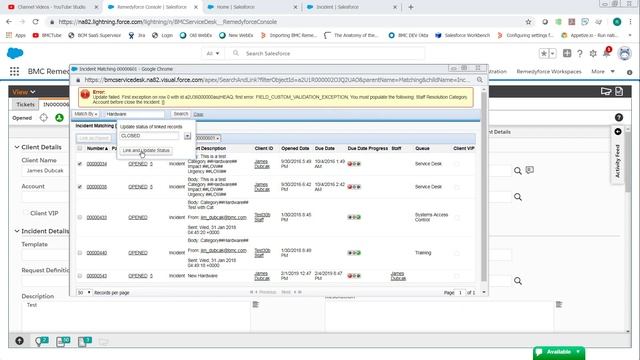This screenshot has height=360, width=640.
Task: Toggle the Client VIP checkbox in Client Details
Action: (25, 213)
